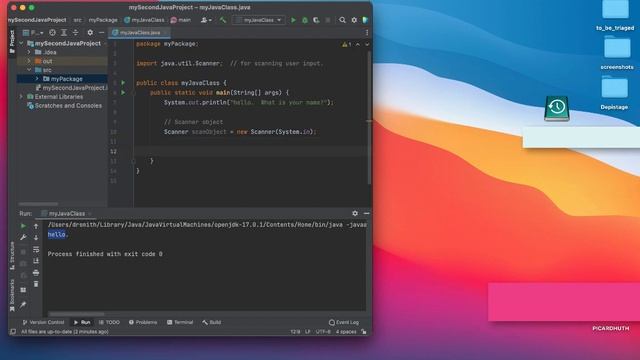Image resolution: width=640 pixels, height=360 pixels.
Task: Expand the out folder
Action: tap(29, 61)
